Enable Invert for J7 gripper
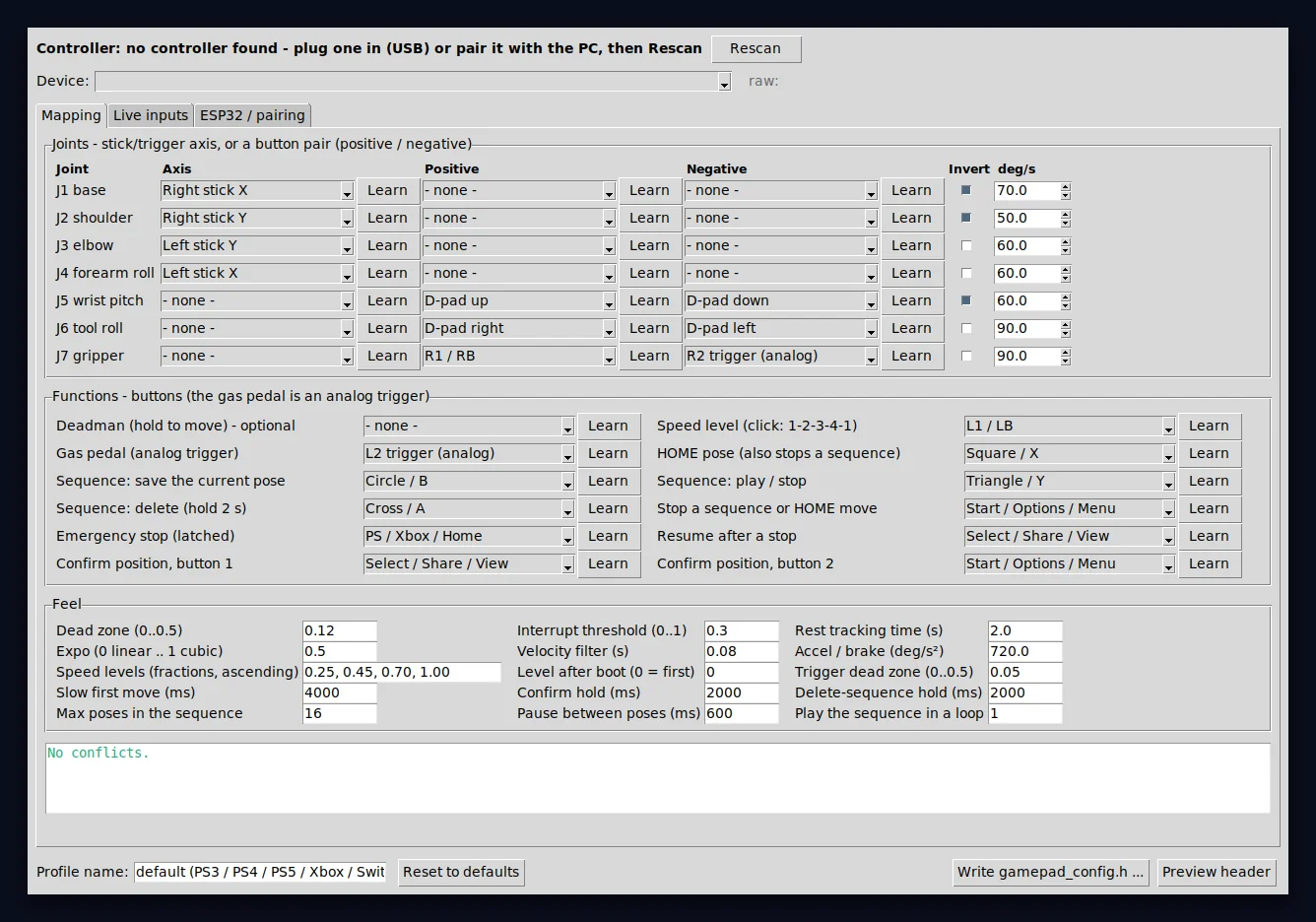The height and width of the screenshot is (922, 1316). pos(966,356)
